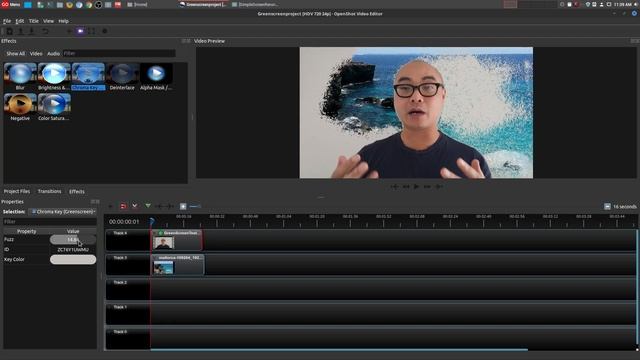Click the Fast Forward playback button
Viewport: 640px width, 360px height.
[x=427, y=187]
